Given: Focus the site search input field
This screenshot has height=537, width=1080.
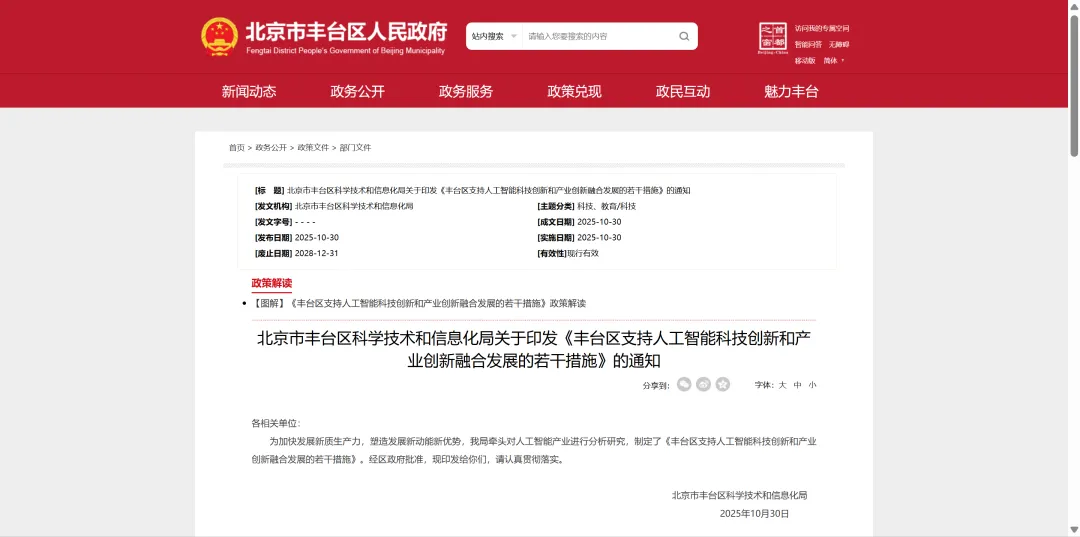Looking at the screenshot, I should click(598, 37).
